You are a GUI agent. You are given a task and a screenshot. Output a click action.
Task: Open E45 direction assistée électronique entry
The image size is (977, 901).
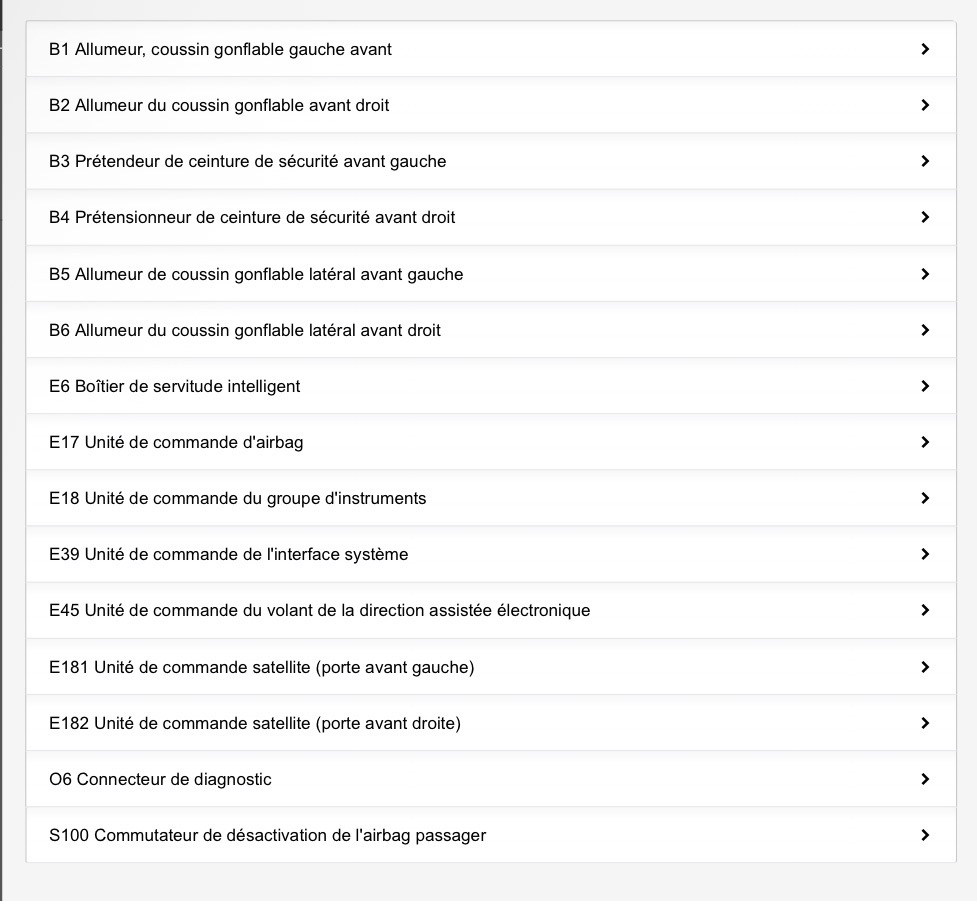click(x=320, y=610)
